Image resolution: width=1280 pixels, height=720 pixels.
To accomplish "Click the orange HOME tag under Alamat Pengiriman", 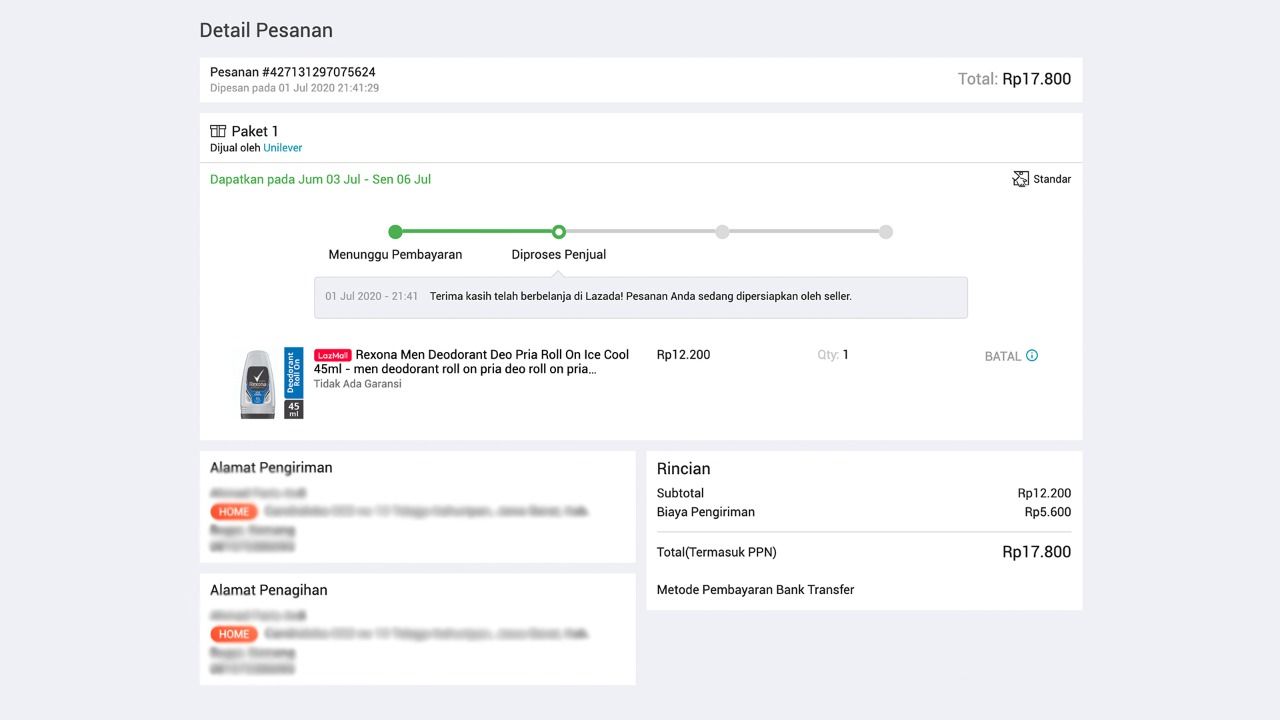I will coord(234,512).
